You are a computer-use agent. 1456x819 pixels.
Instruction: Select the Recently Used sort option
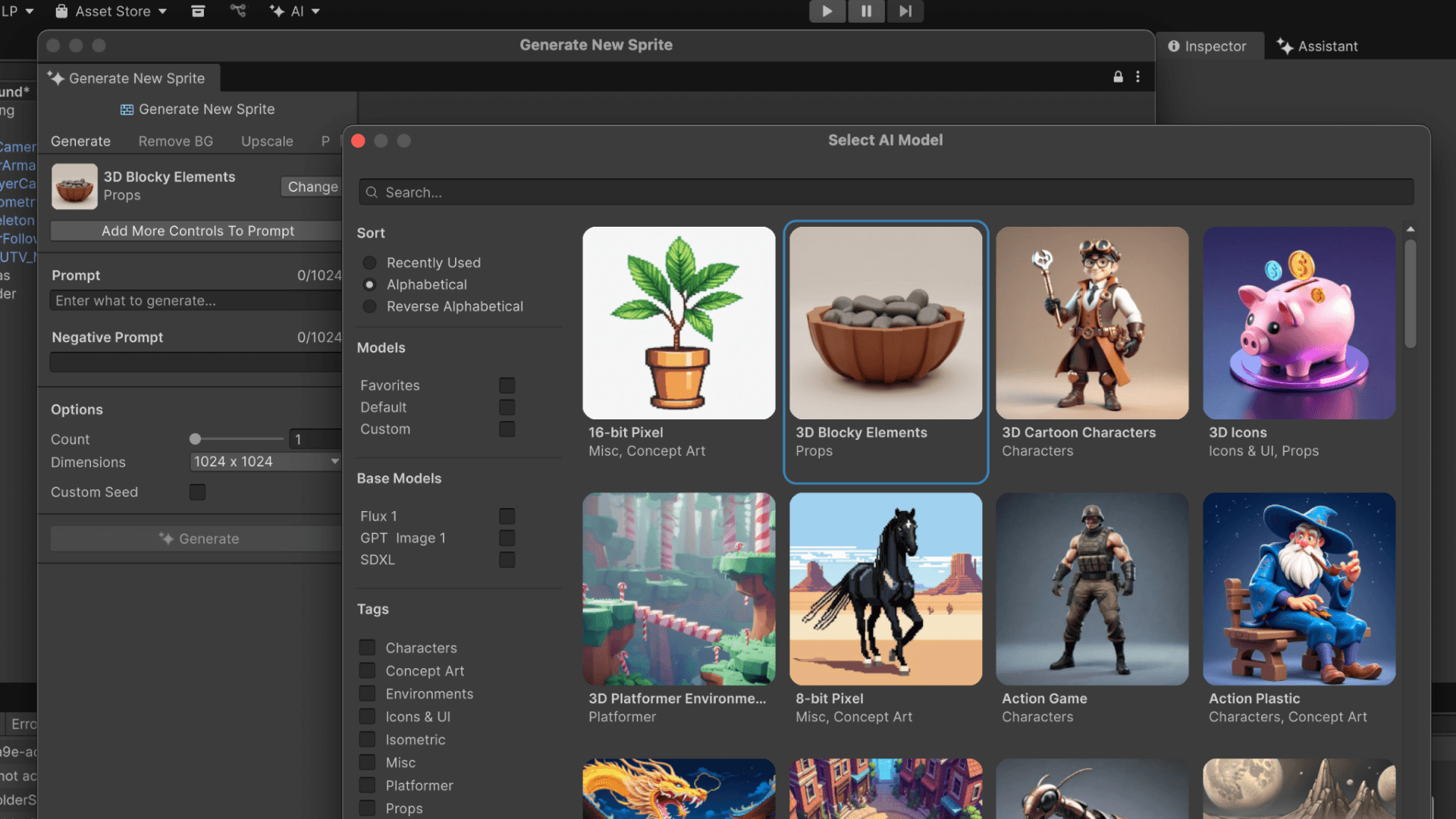369,263
